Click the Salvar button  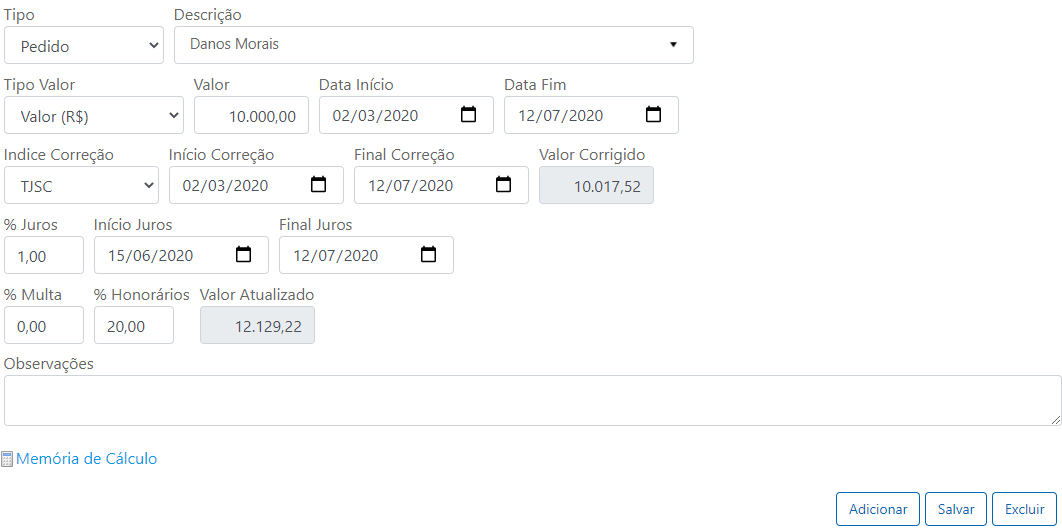tap(956, 509)
